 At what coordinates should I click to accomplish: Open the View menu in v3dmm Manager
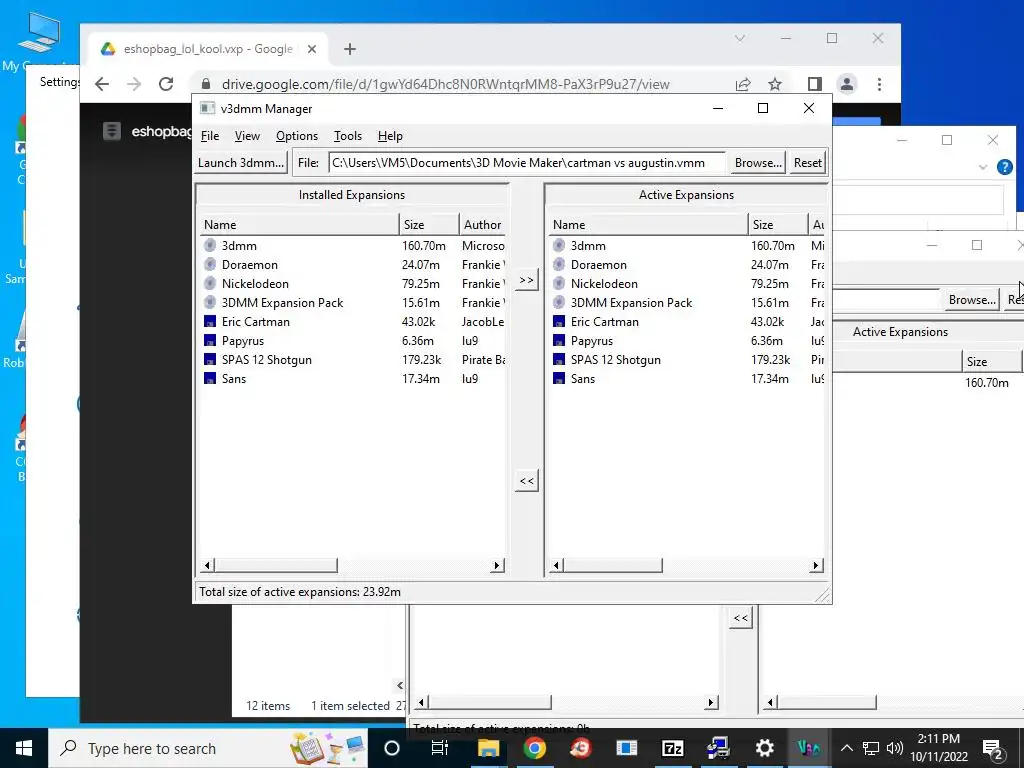click(x=247, y=136)
